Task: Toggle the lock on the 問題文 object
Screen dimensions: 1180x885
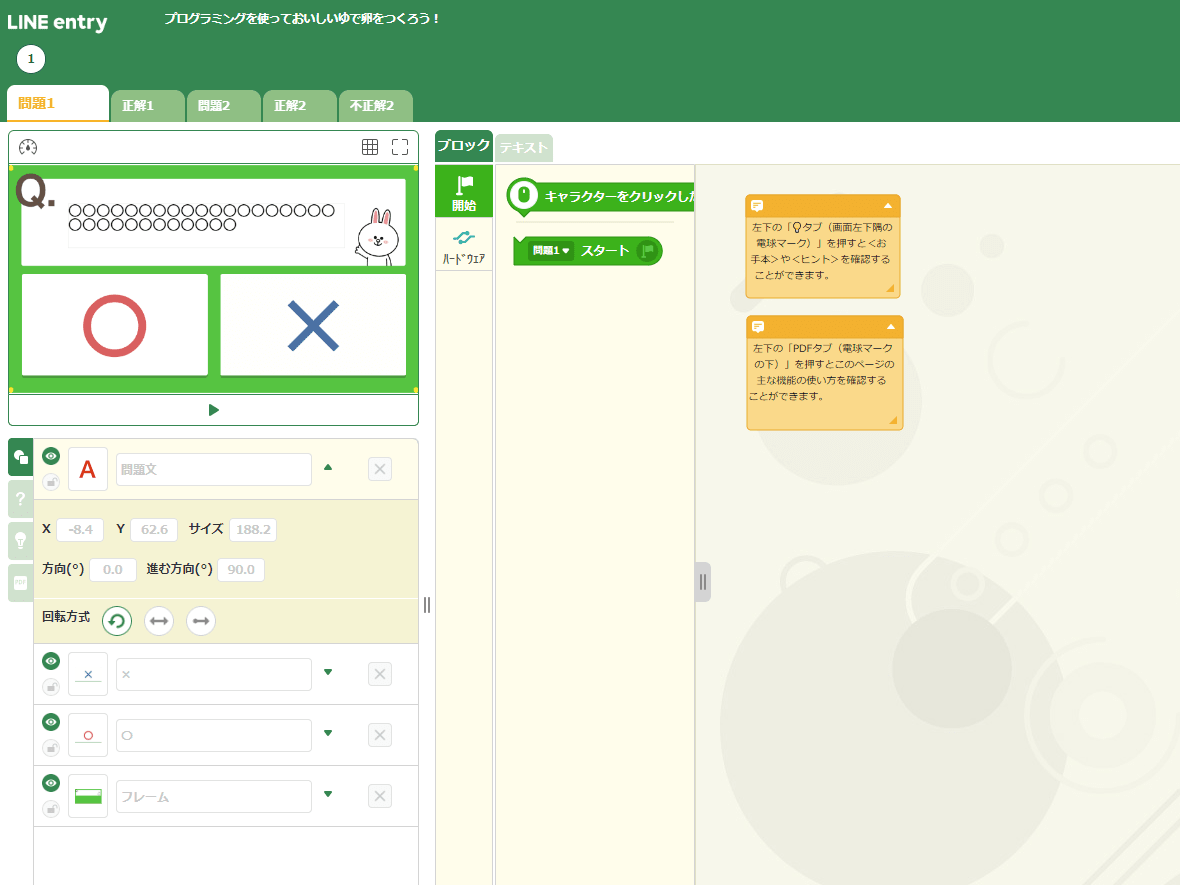Action: click(x=51, y=482)
